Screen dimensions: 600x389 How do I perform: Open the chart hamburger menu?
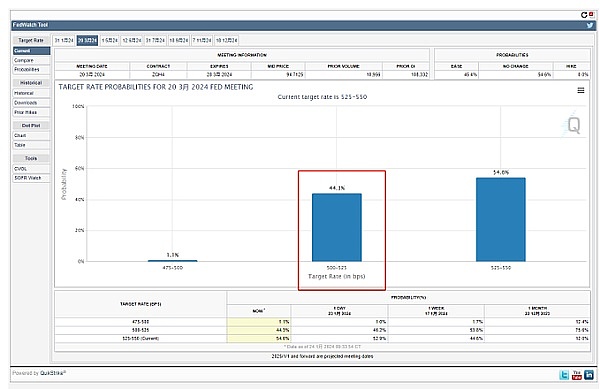coord(580,90)
